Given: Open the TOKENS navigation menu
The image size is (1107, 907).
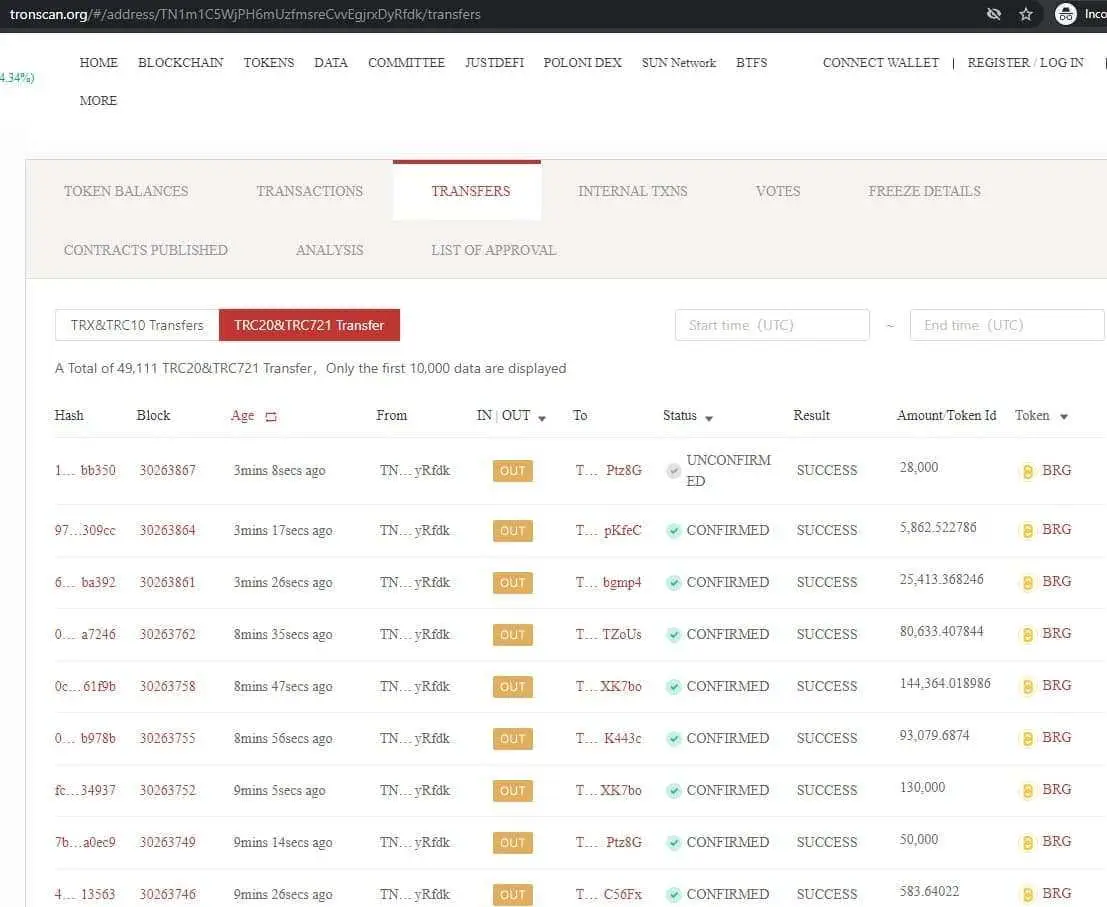Looking at the screenshot, I should point(269,62).
